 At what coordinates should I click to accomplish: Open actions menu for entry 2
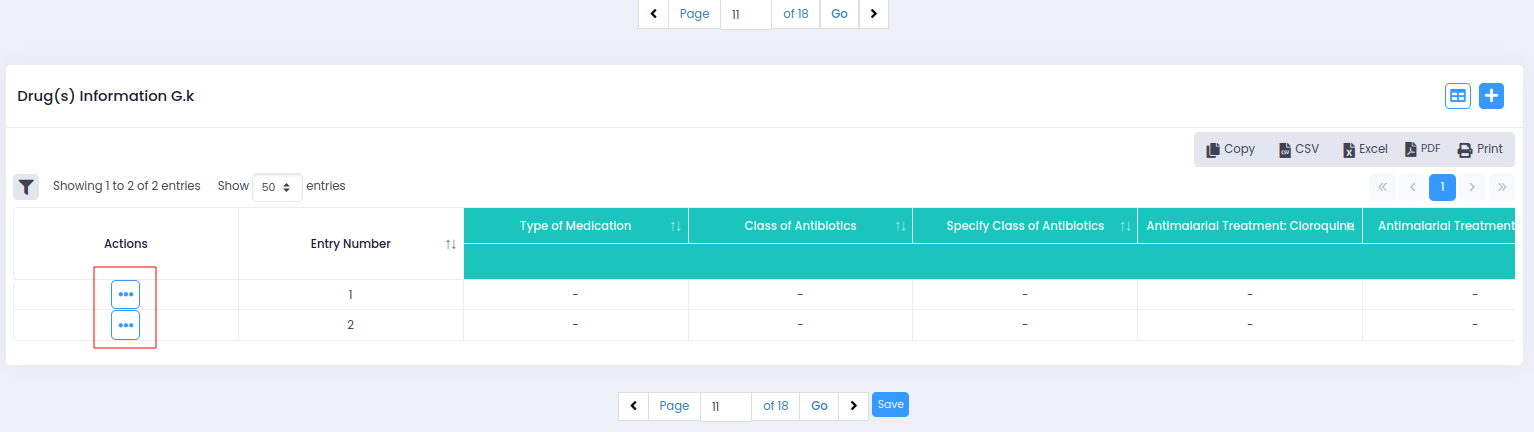click(x=125, y=325)
